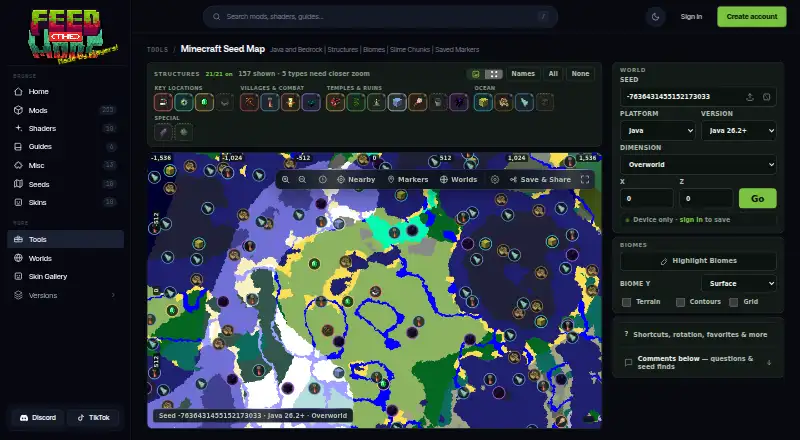The width and height of the screenshot is (800, 440).
Task: Click the upload icon in the seed field
Action: [x=749, y=97]
